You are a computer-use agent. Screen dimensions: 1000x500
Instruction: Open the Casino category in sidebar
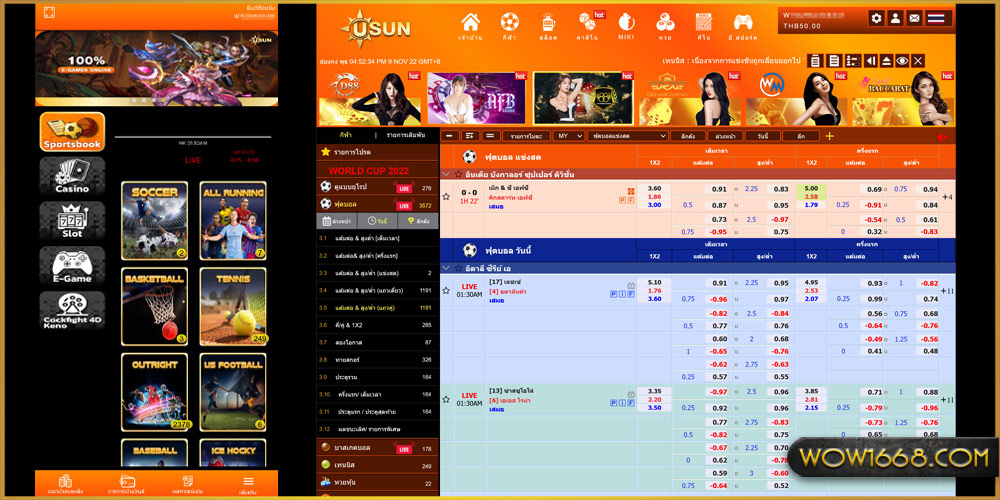pos(72,175)
